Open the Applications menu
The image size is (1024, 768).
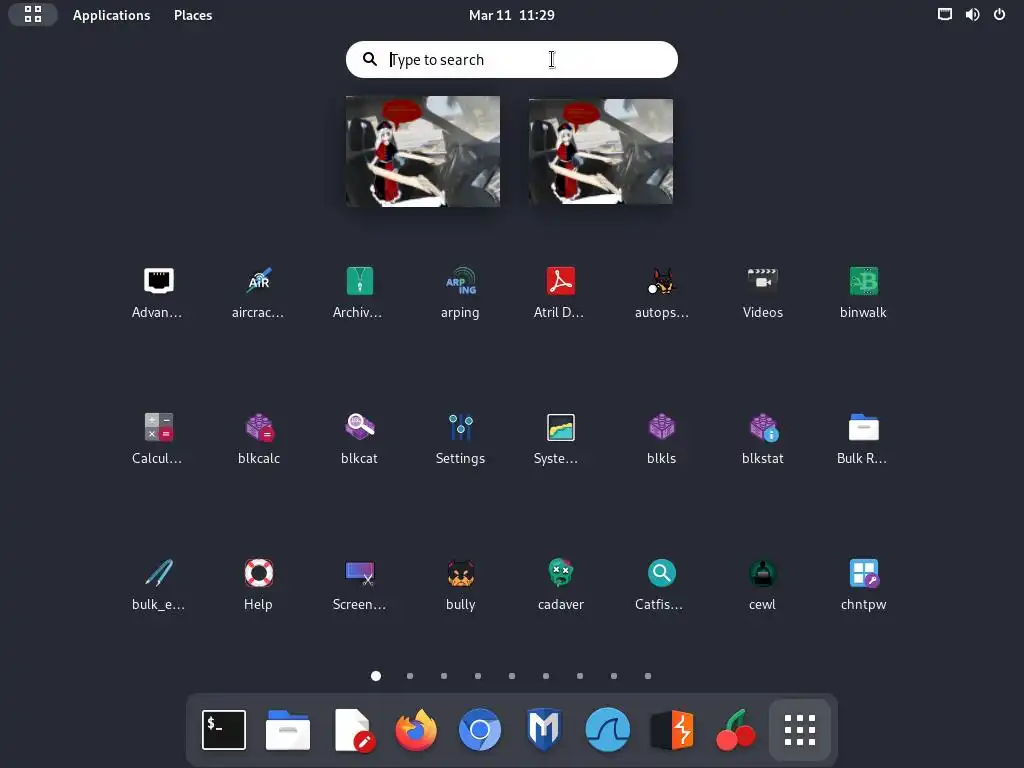(111, 15)
